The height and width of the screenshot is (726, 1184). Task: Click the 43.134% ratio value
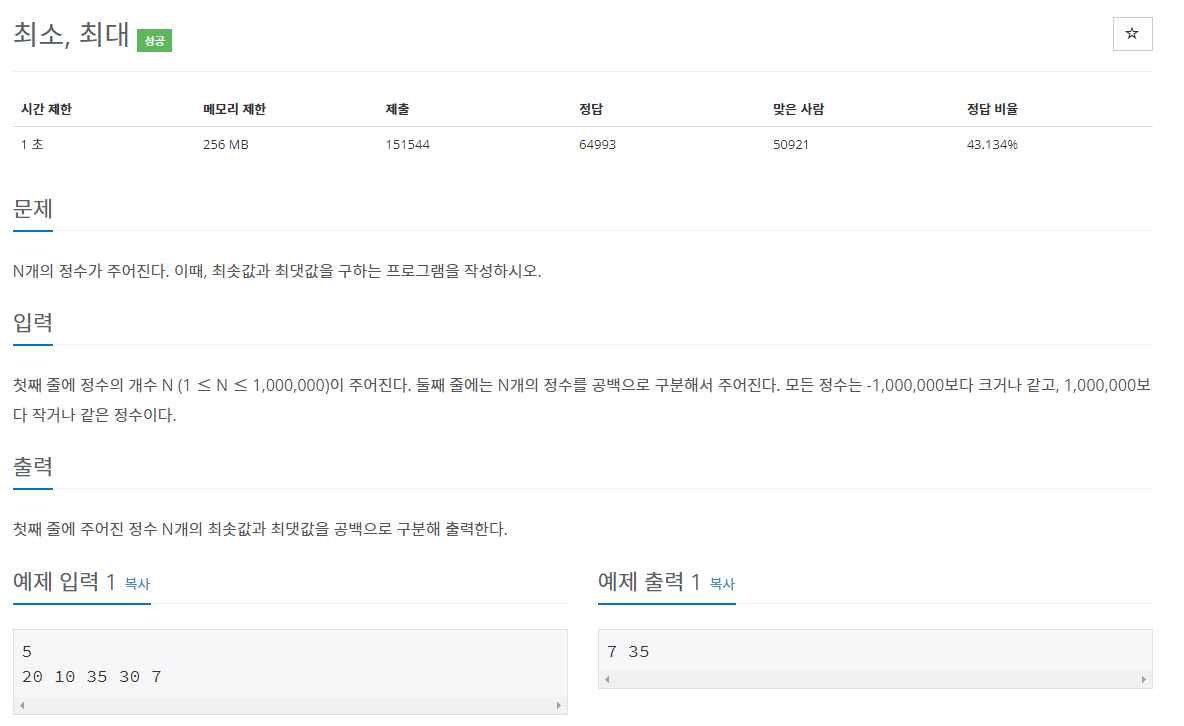pyautogui.click(x=992, y=144)
